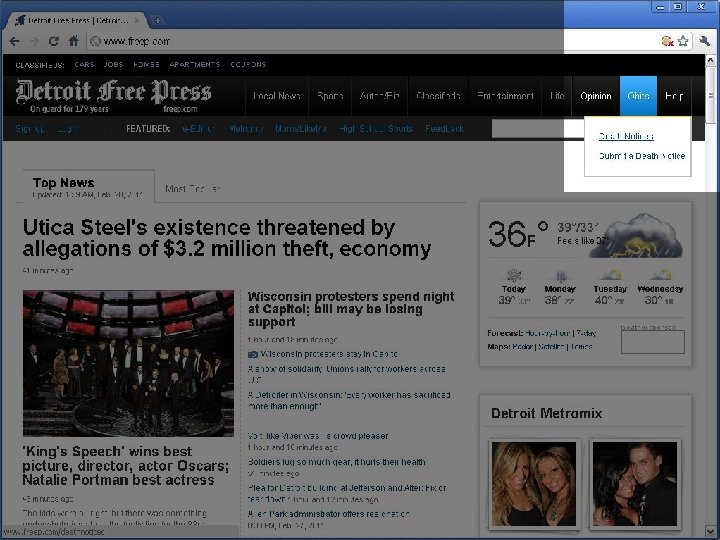The image size is (720, 540).
Task: Click the Log in link
Action: tap(68, 129)
